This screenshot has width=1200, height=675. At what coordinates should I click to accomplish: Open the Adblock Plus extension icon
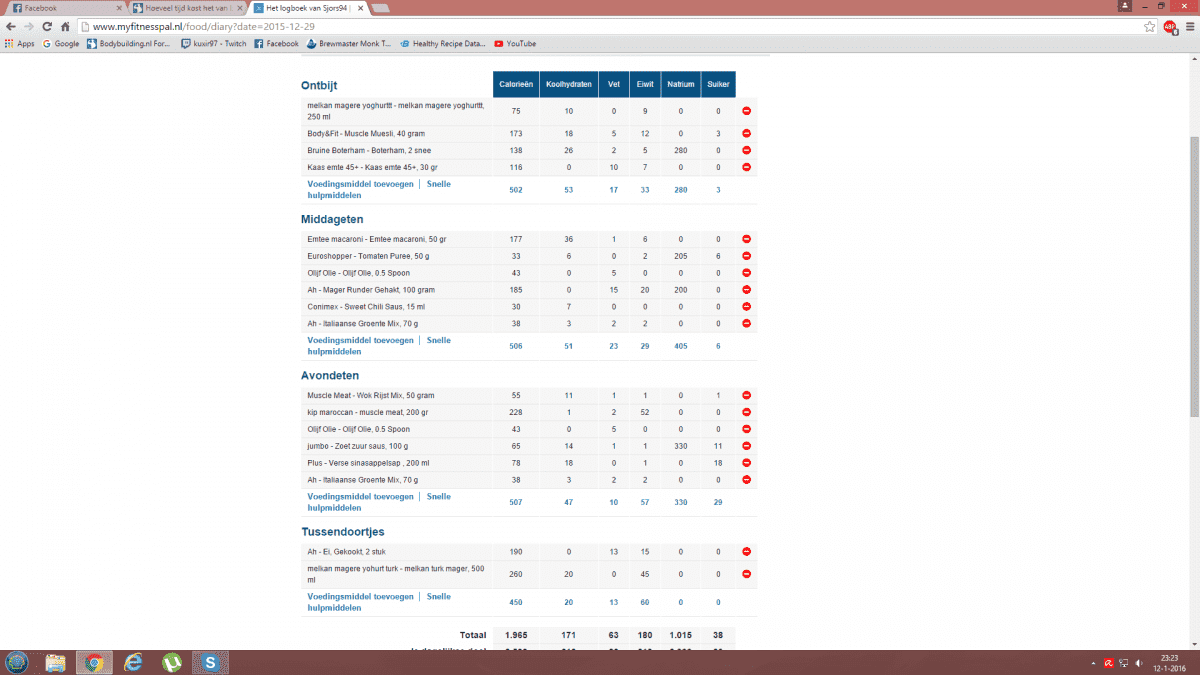(1169, 27)
